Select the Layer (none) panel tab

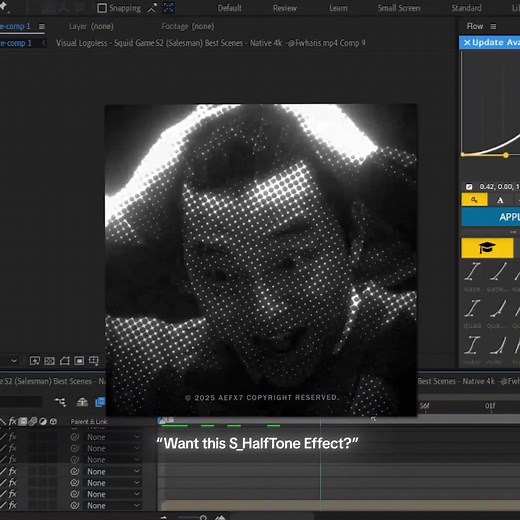91,26
